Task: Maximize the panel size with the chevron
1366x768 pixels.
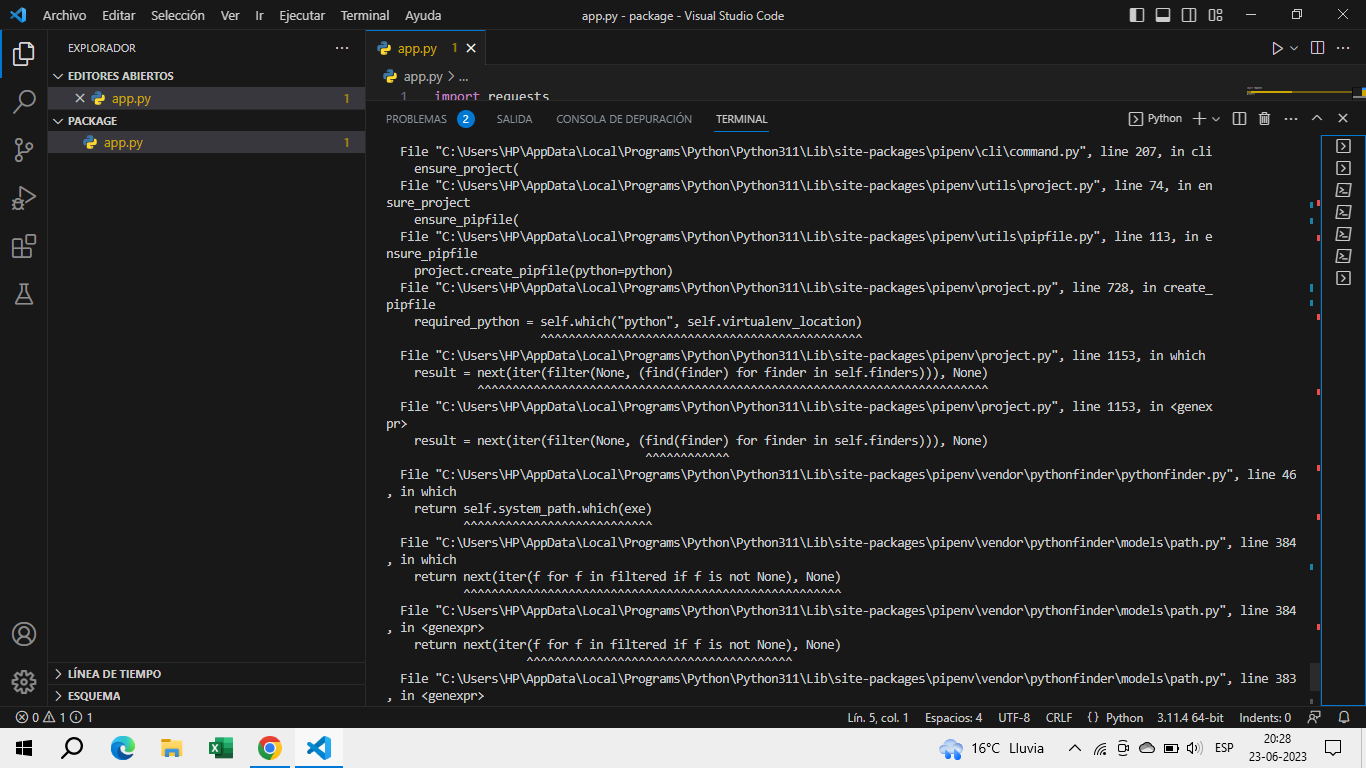Action: (x=1317, y=118)
